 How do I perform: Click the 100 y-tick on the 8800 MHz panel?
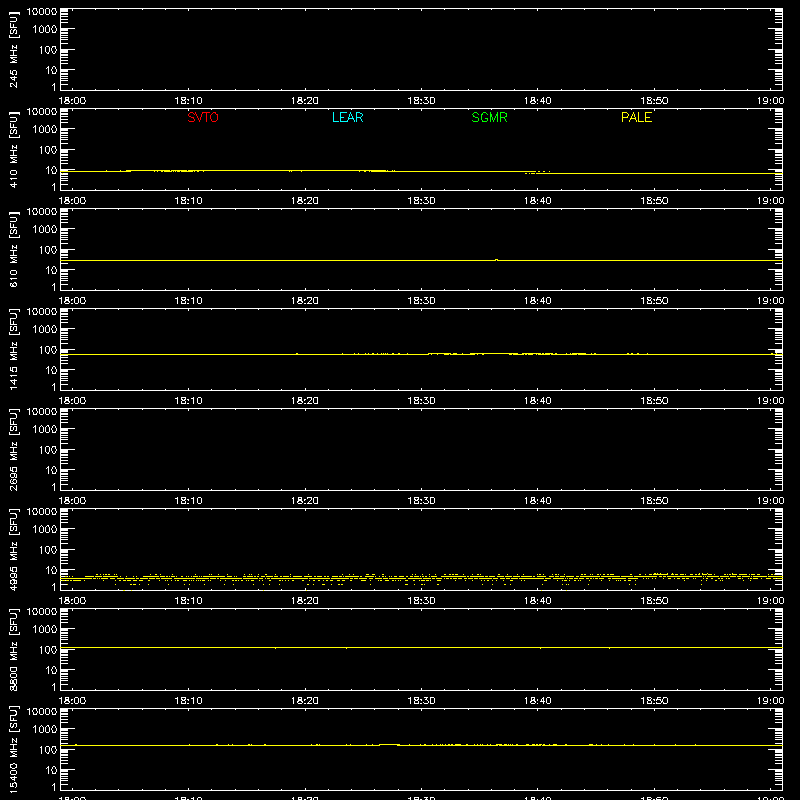click(48, 650)
